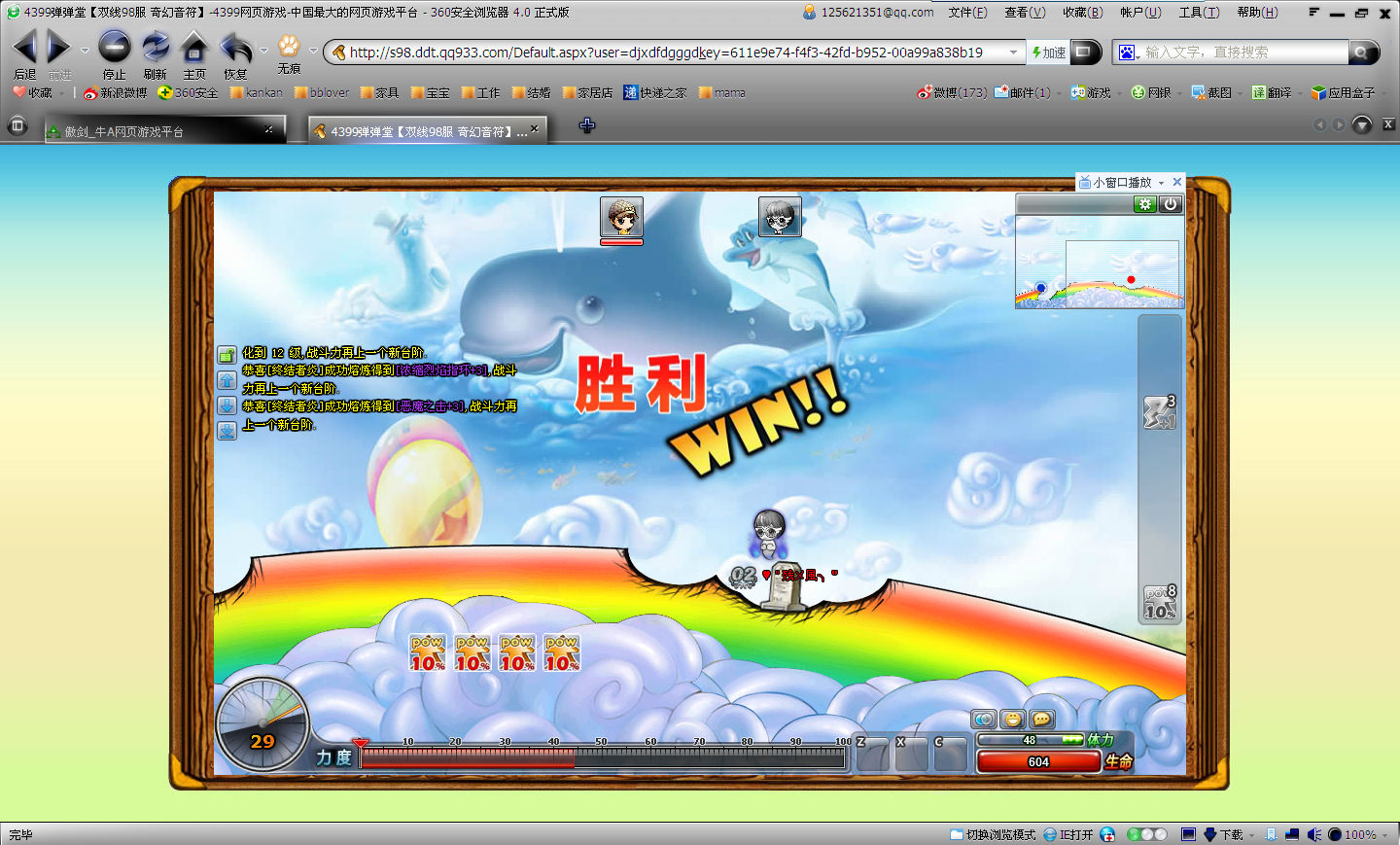Viewport: 1400px width, 845px height.
Task: Click IE打开 in status bar
Action: 1068,834
